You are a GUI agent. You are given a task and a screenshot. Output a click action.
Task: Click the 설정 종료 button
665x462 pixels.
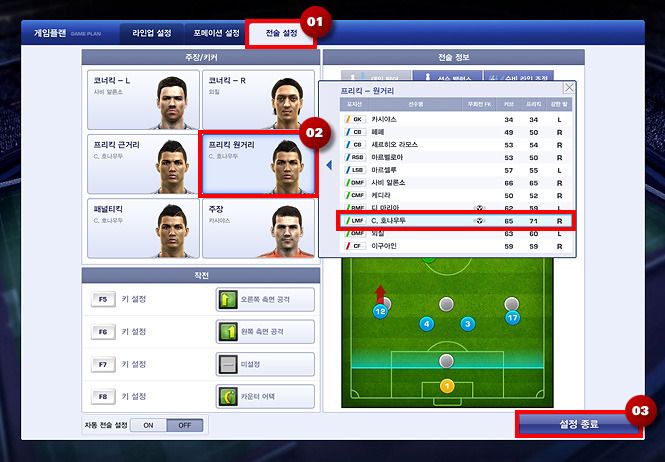[579, 423]
